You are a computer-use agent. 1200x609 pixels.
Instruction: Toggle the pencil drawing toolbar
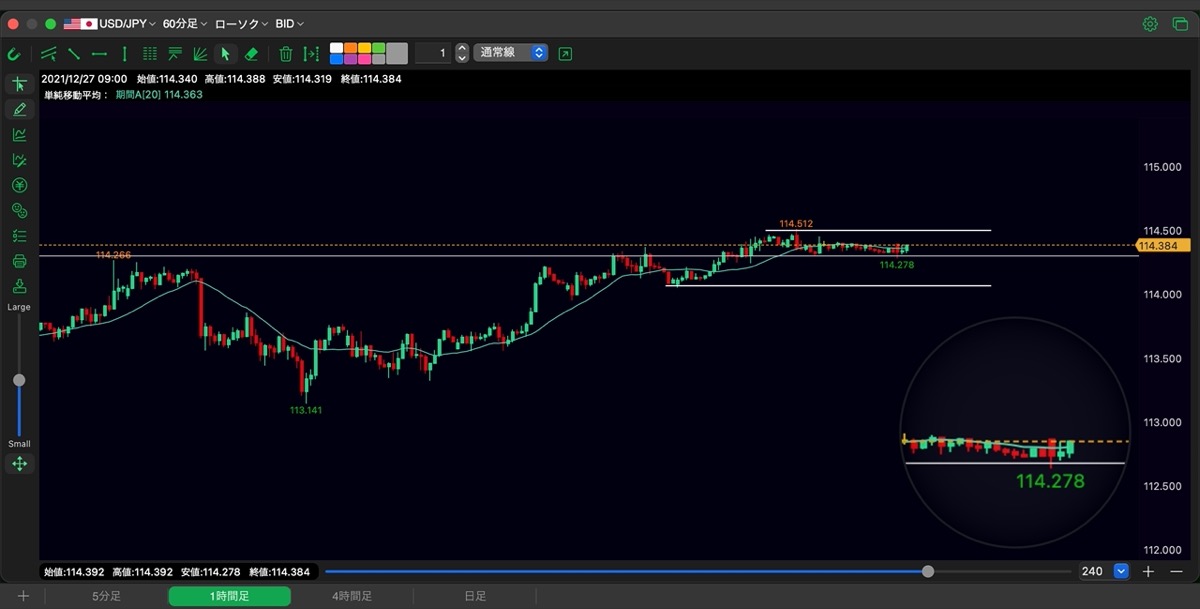click(19, 109)
